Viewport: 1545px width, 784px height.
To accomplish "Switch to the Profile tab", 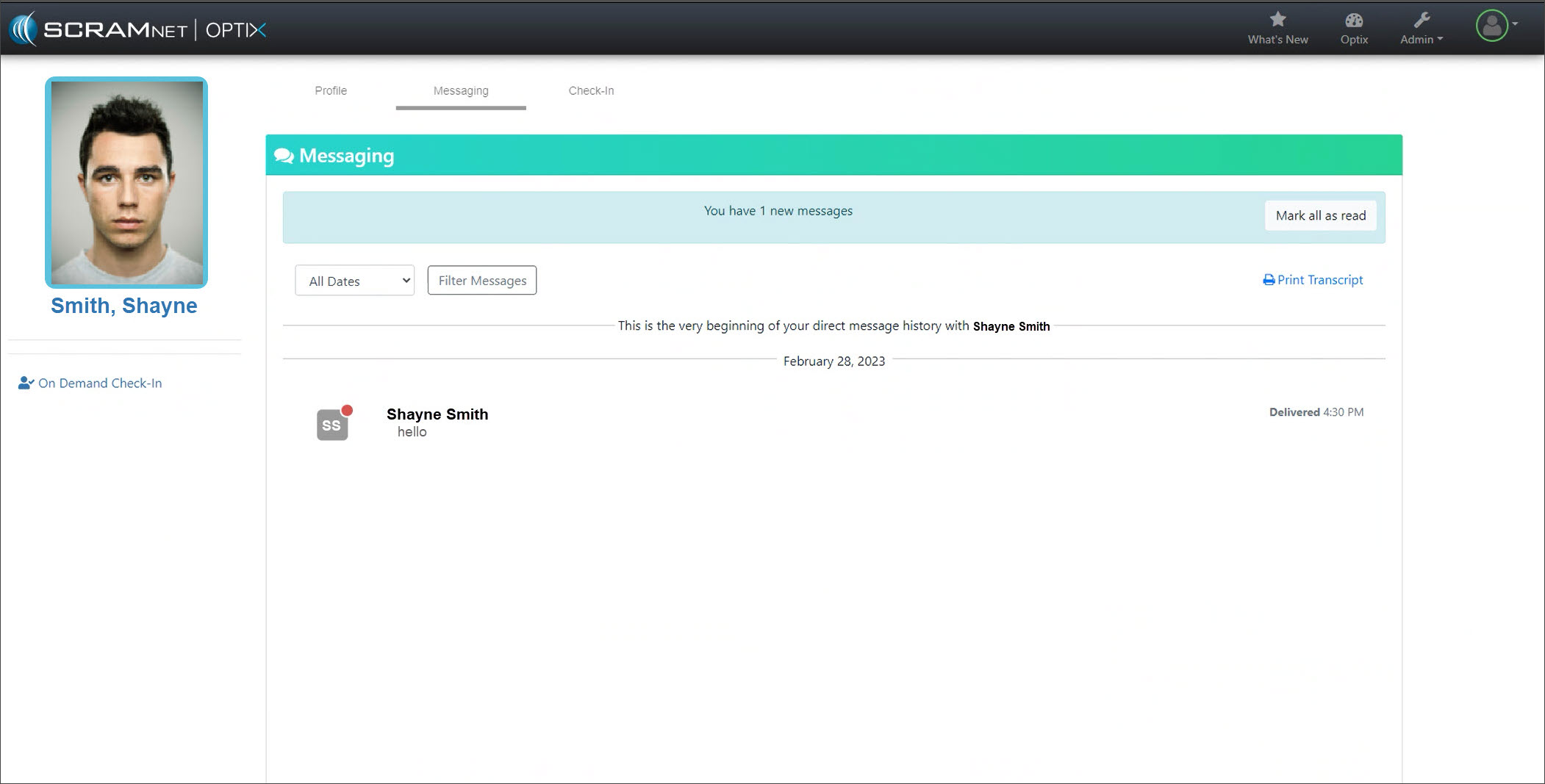I will pyautogui.click(x=331, y=90).
